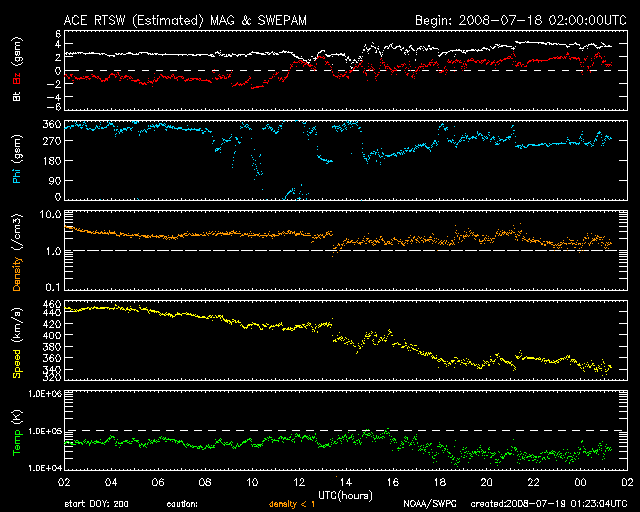Click the 04 hour tick label
The width and height of the screenshot is (640, 512).
click(x=111, y=483)
